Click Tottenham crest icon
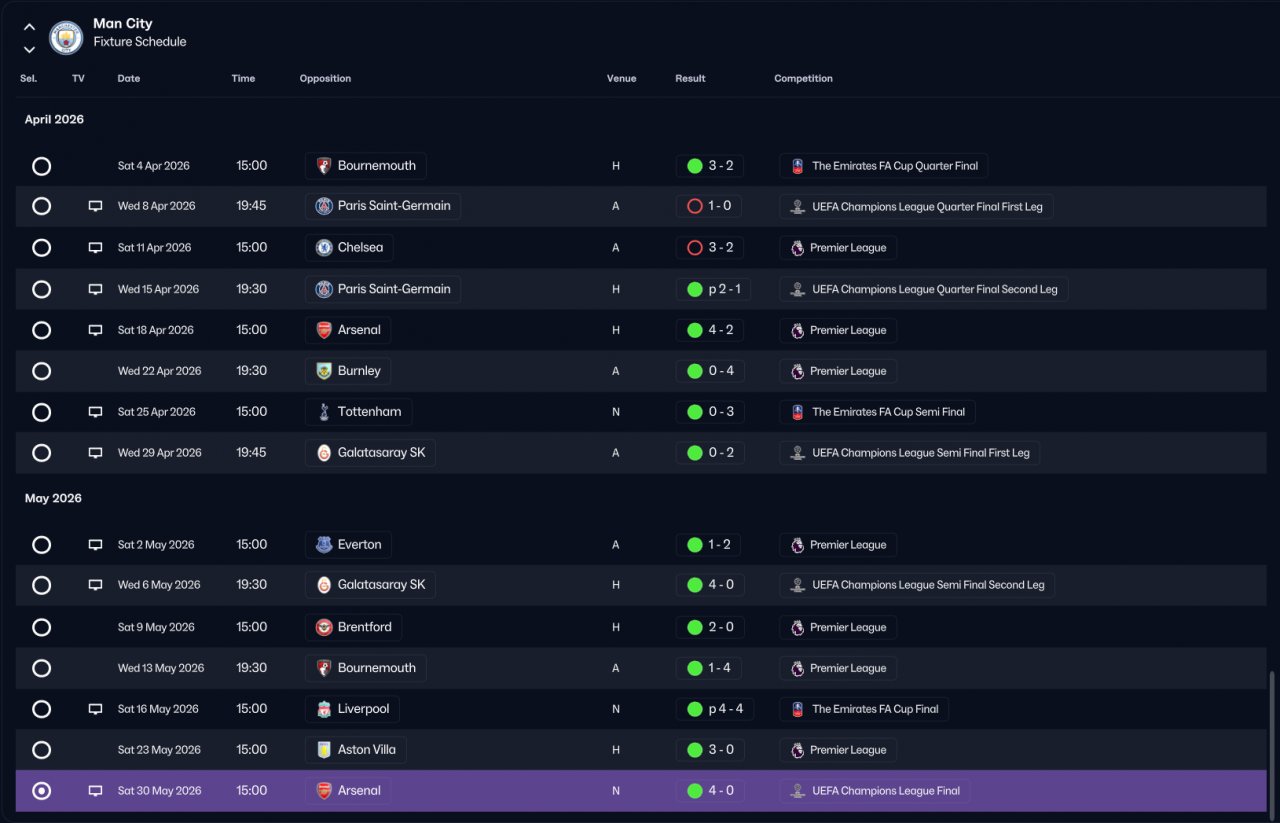1280x823 pixels. coord(324,412)
